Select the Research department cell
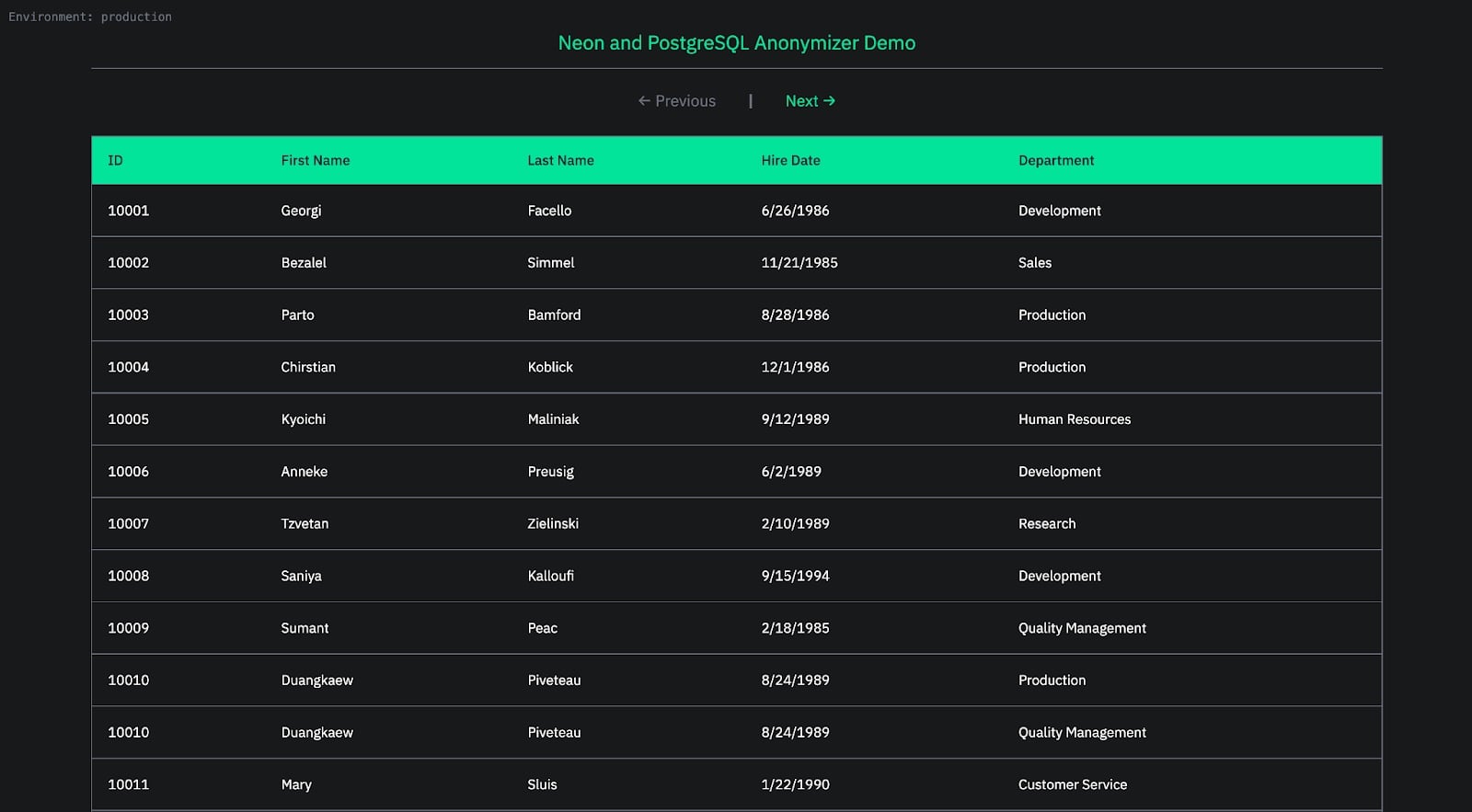The width and height of the screenshot is (1472, 812). click(1046, 523)
